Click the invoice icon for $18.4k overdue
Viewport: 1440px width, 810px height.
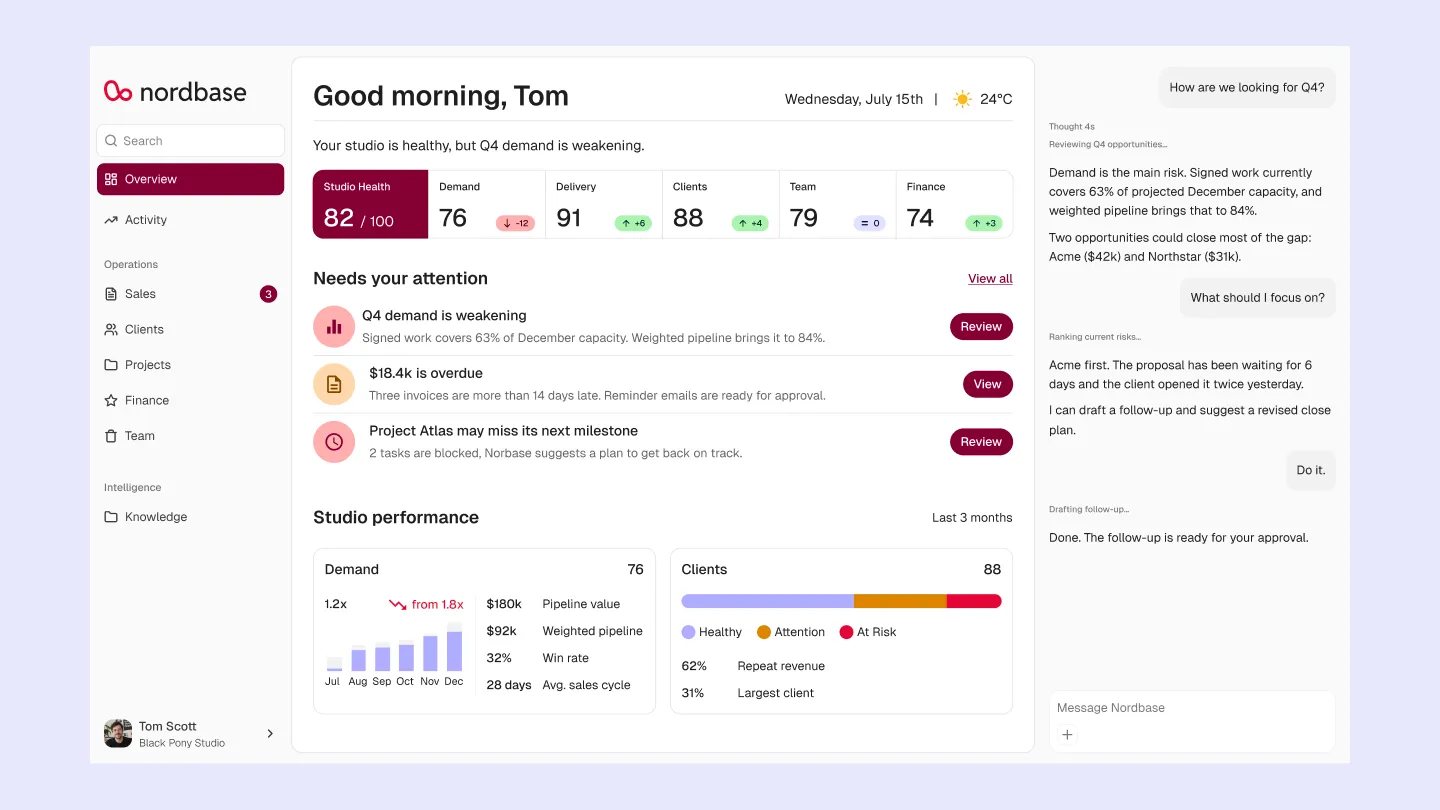pyautogui.click(x=334, y=384)
